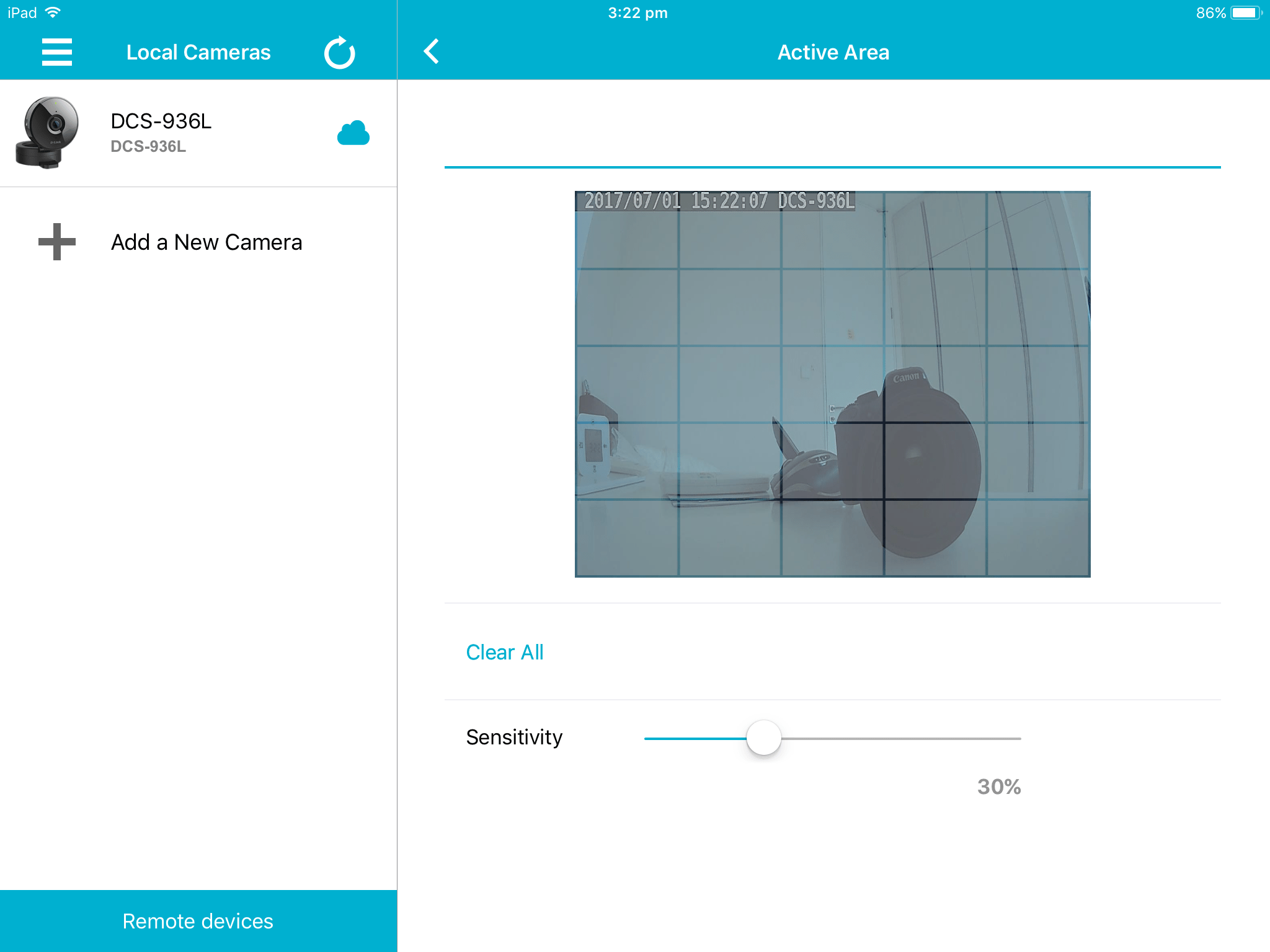Viewport: 1270px width, 952px height.
Task: Refresh the local cameras list
Action: [339, 53]
